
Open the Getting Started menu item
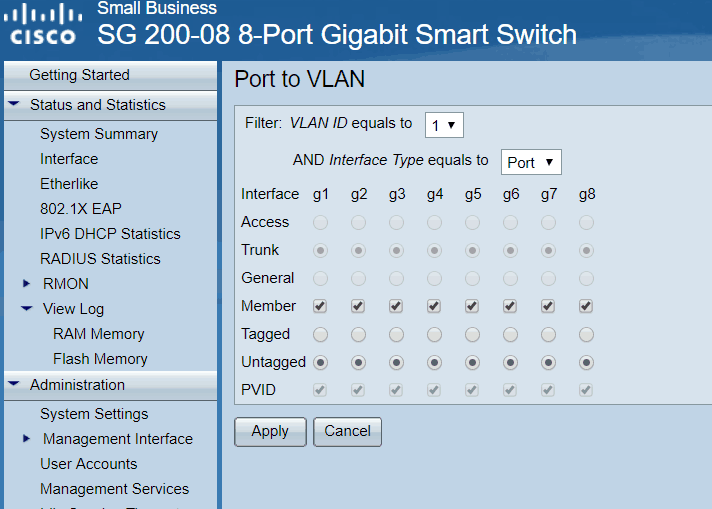79,75
